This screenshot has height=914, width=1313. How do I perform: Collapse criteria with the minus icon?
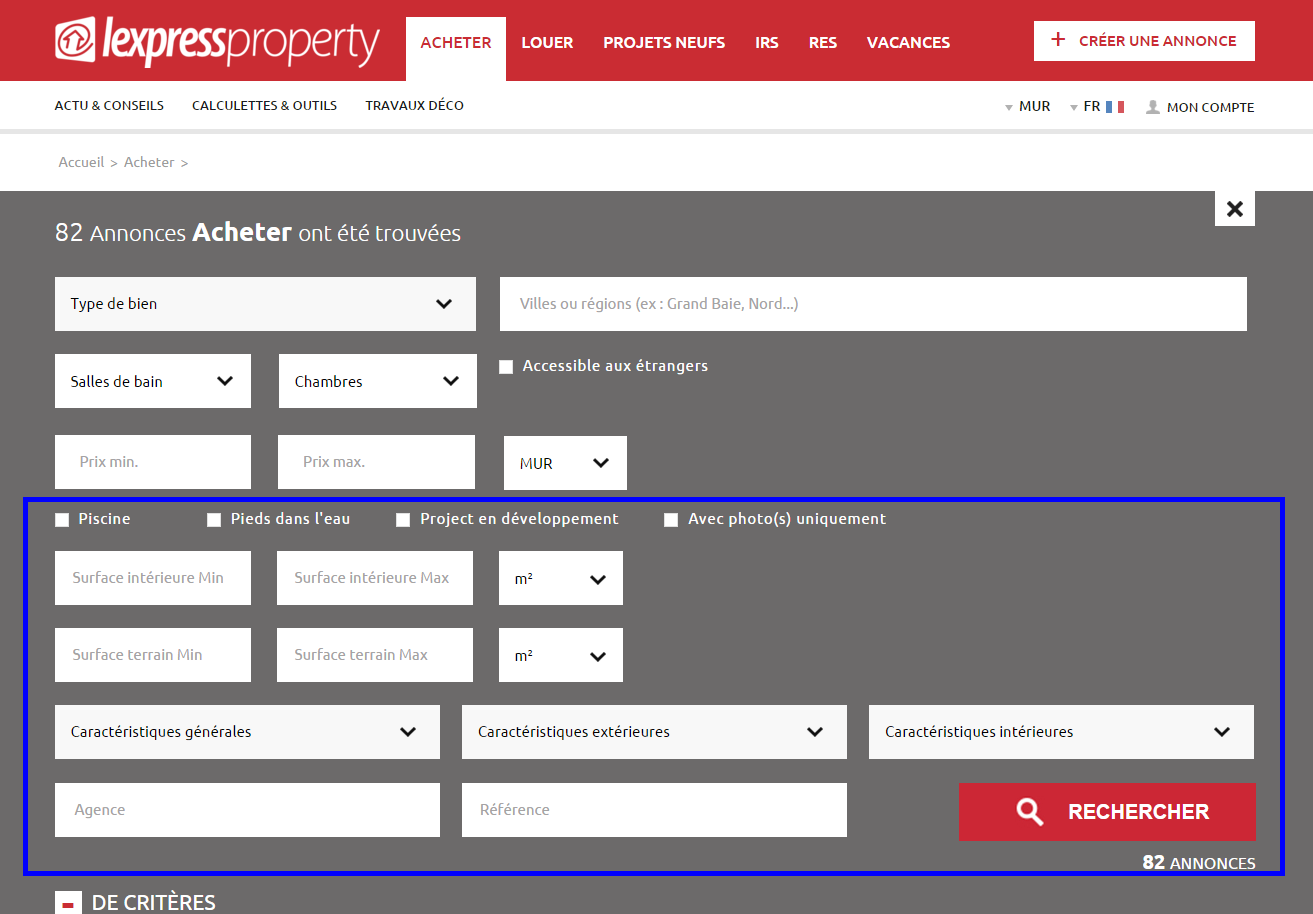point(68,903)
